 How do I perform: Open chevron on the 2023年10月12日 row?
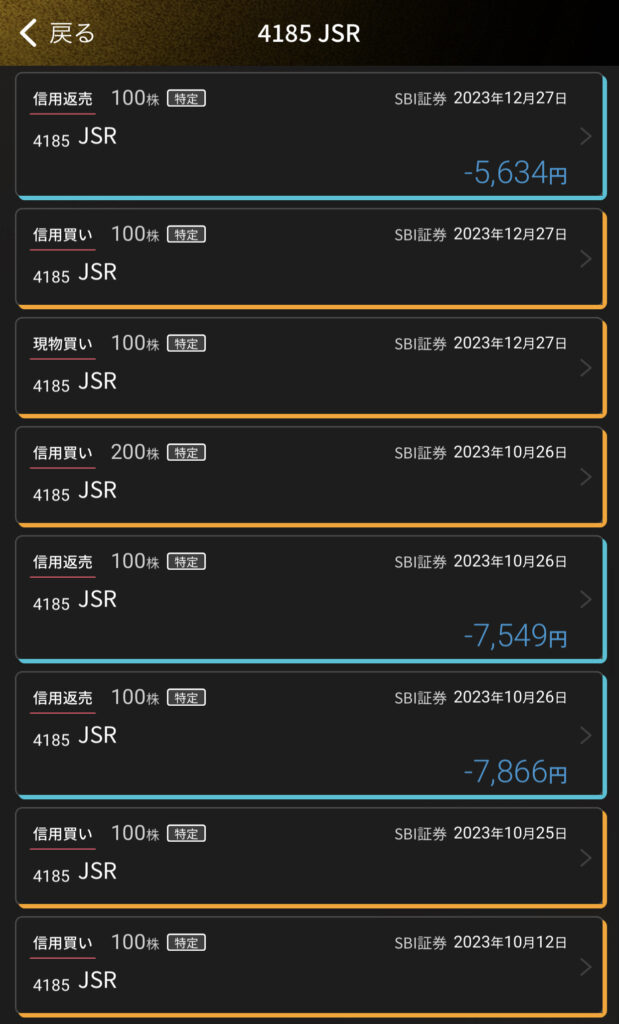click(585, 967)
